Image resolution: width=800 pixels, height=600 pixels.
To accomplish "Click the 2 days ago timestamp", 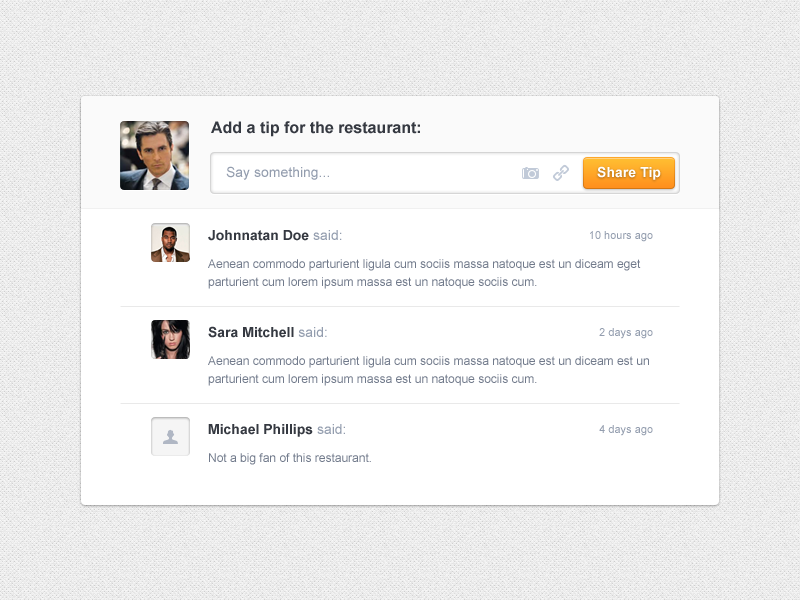I will tap(626, 332).
